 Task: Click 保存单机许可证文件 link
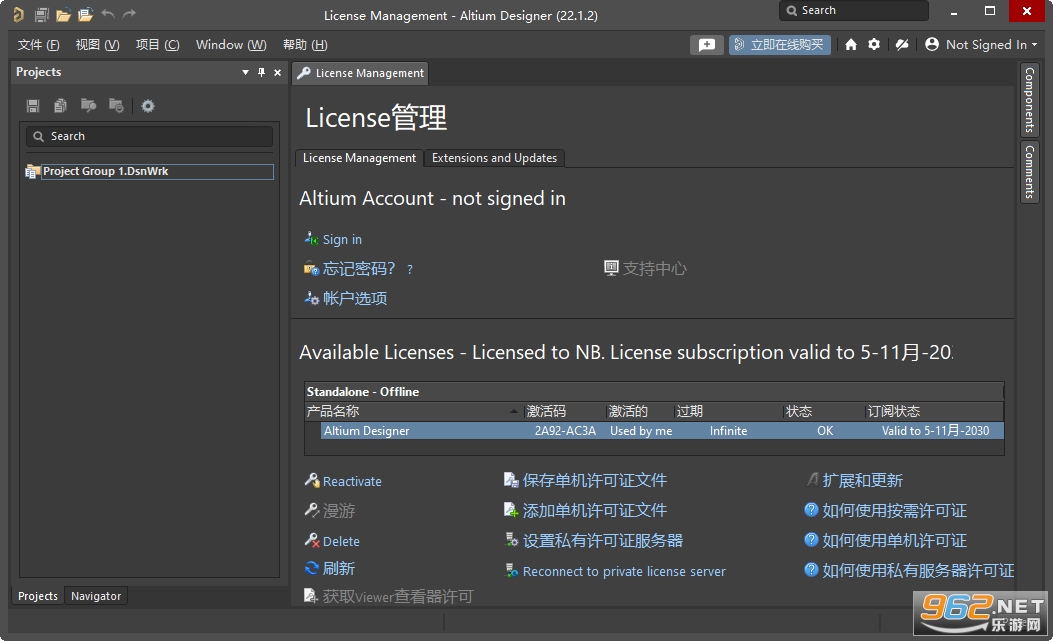pos(594,480)
